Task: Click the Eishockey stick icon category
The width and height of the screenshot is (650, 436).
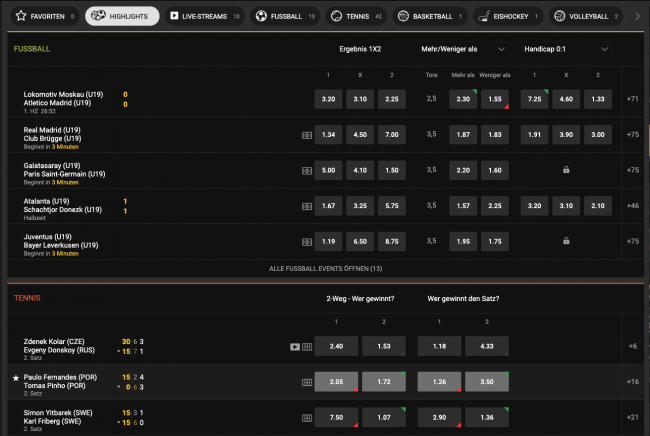Action: (483, 16)
